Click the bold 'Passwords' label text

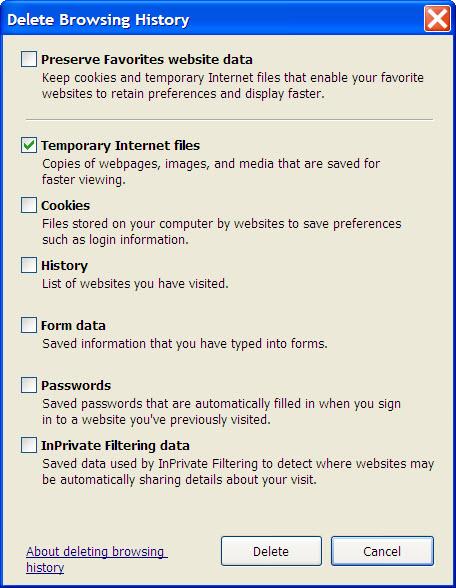(76, 386)
